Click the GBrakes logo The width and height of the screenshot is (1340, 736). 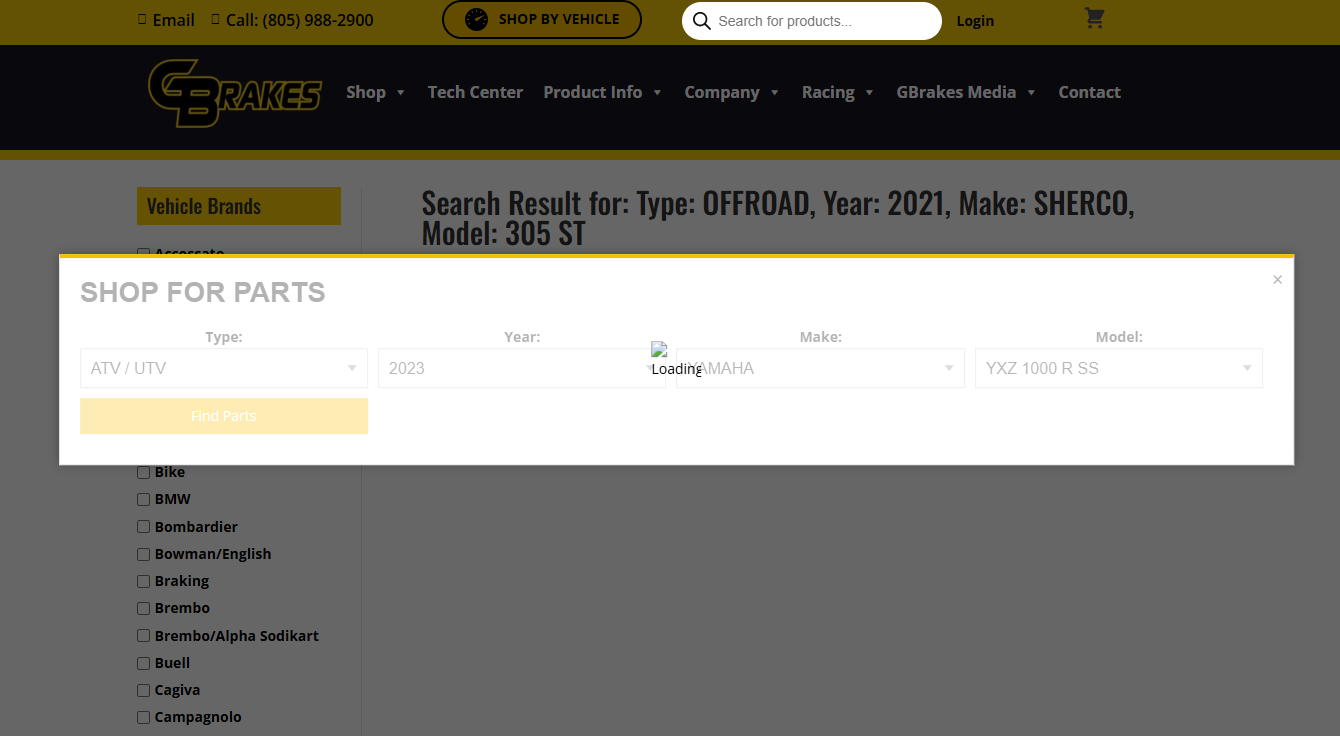[x=235, y=93]
